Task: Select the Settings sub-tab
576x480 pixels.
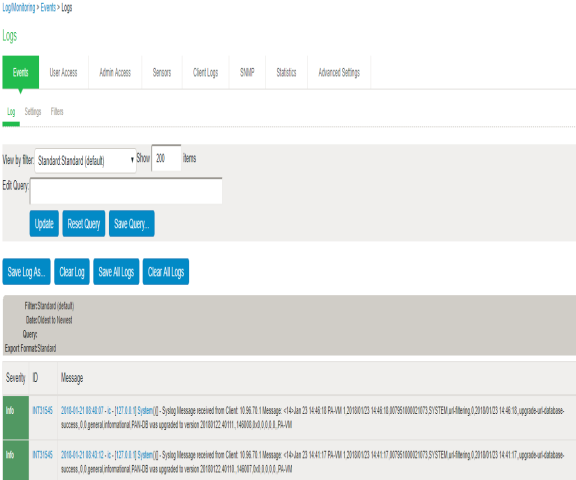Action: point(33,112)
